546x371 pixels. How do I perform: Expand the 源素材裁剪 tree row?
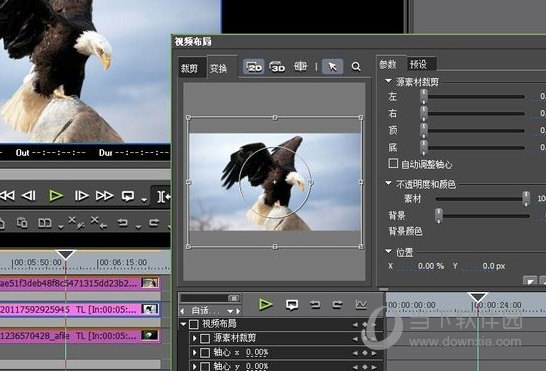[x=194, y=338]
